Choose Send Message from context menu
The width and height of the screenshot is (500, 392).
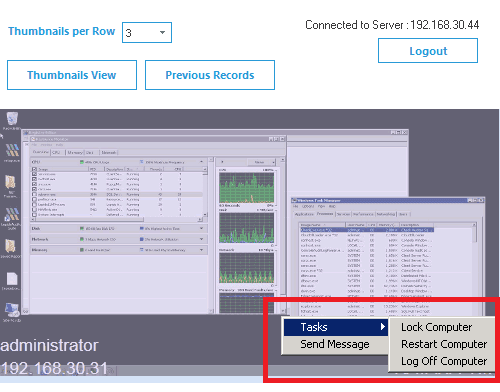point(335,344)
